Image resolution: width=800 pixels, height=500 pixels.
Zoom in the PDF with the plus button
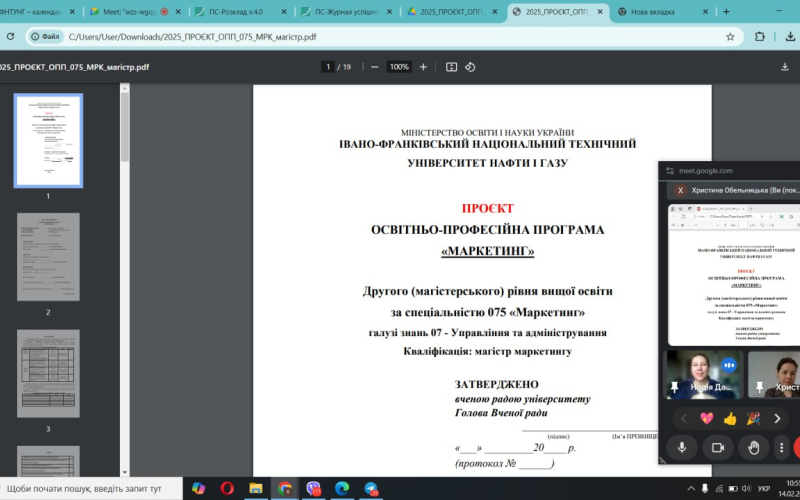tap(423, 67)
